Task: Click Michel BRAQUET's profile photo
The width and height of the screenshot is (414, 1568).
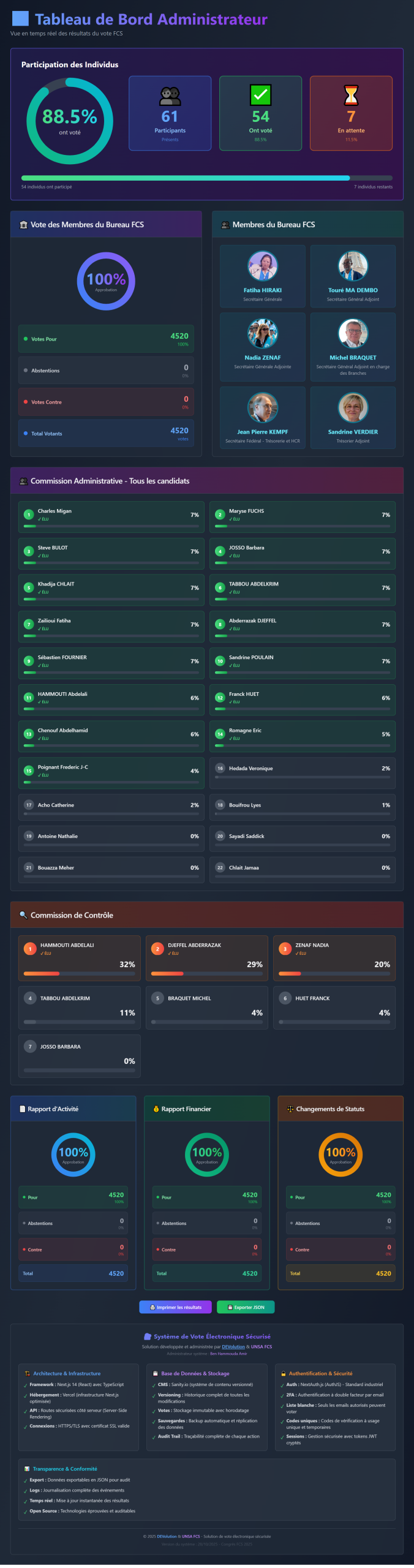Action: (353, 334)
